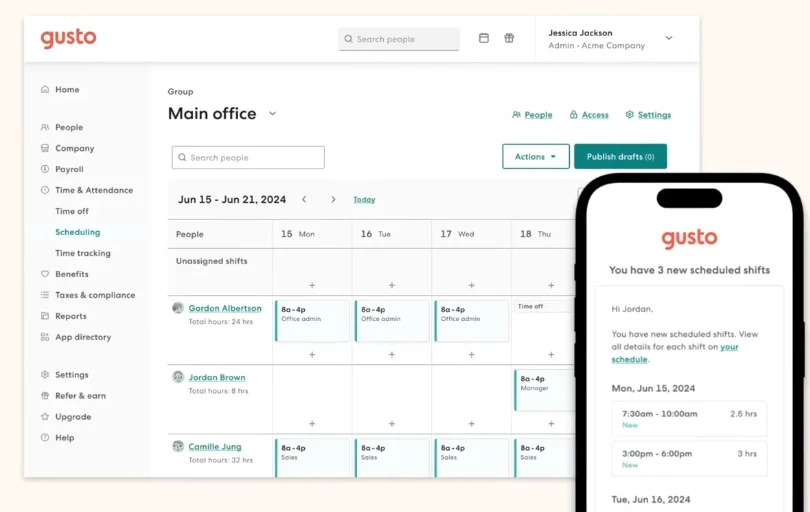
Task: Click Gordon Albertson's avatar icon
Action: click(x=178, y=308)
